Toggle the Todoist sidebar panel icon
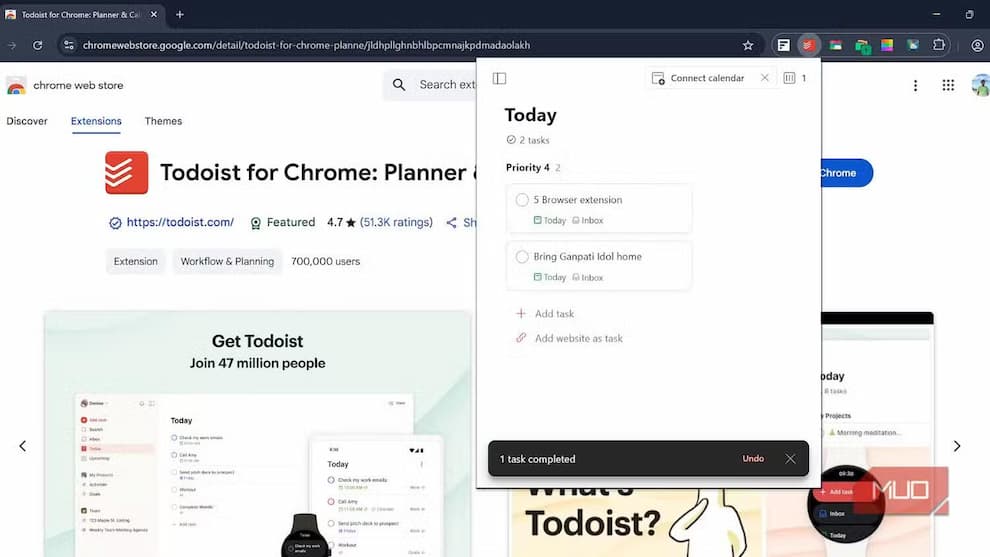The height and width of the screenshot is (557, 990). [499, 78]
